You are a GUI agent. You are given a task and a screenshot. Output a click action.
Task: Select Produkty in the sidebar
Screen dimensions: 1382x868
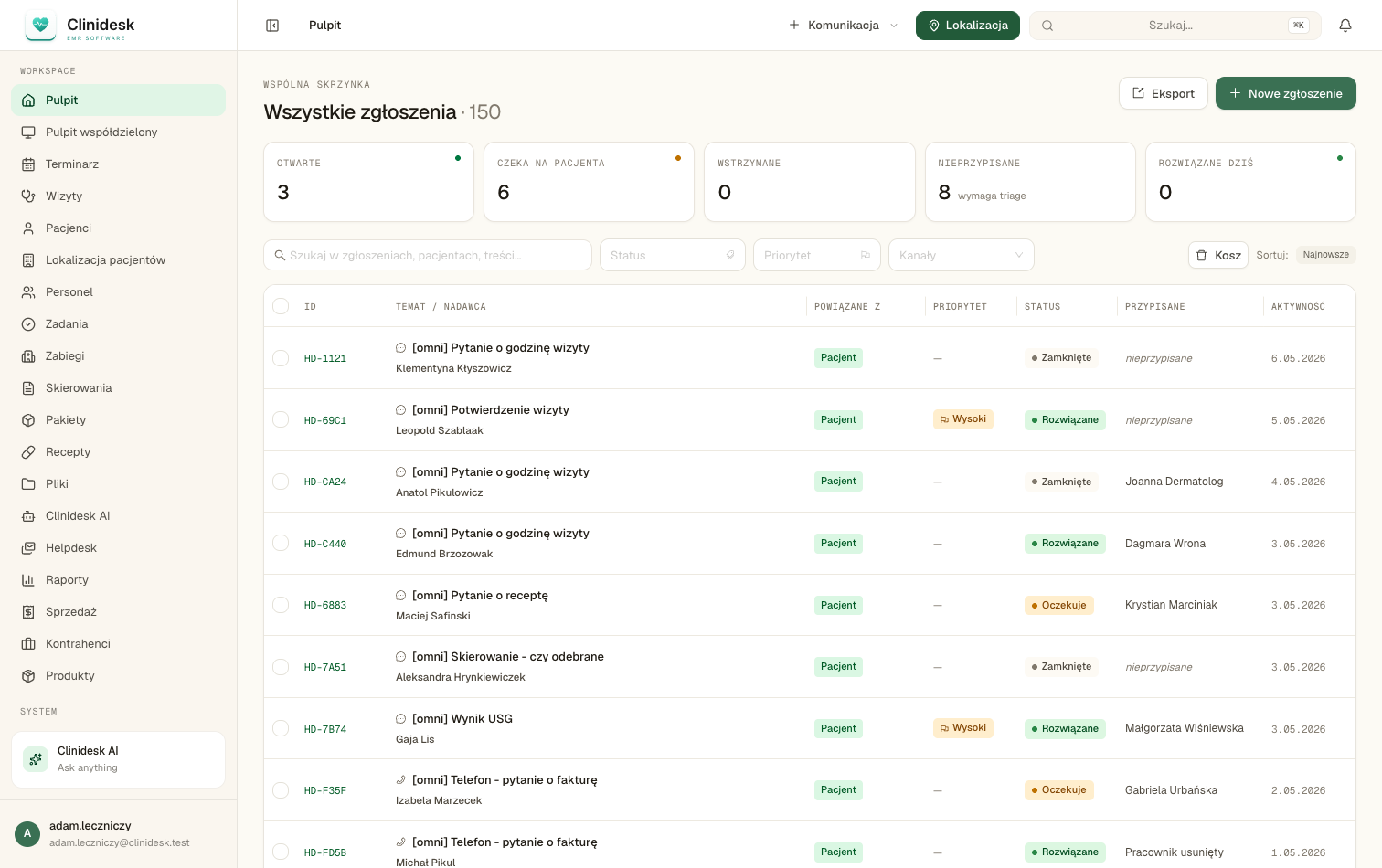119,676
